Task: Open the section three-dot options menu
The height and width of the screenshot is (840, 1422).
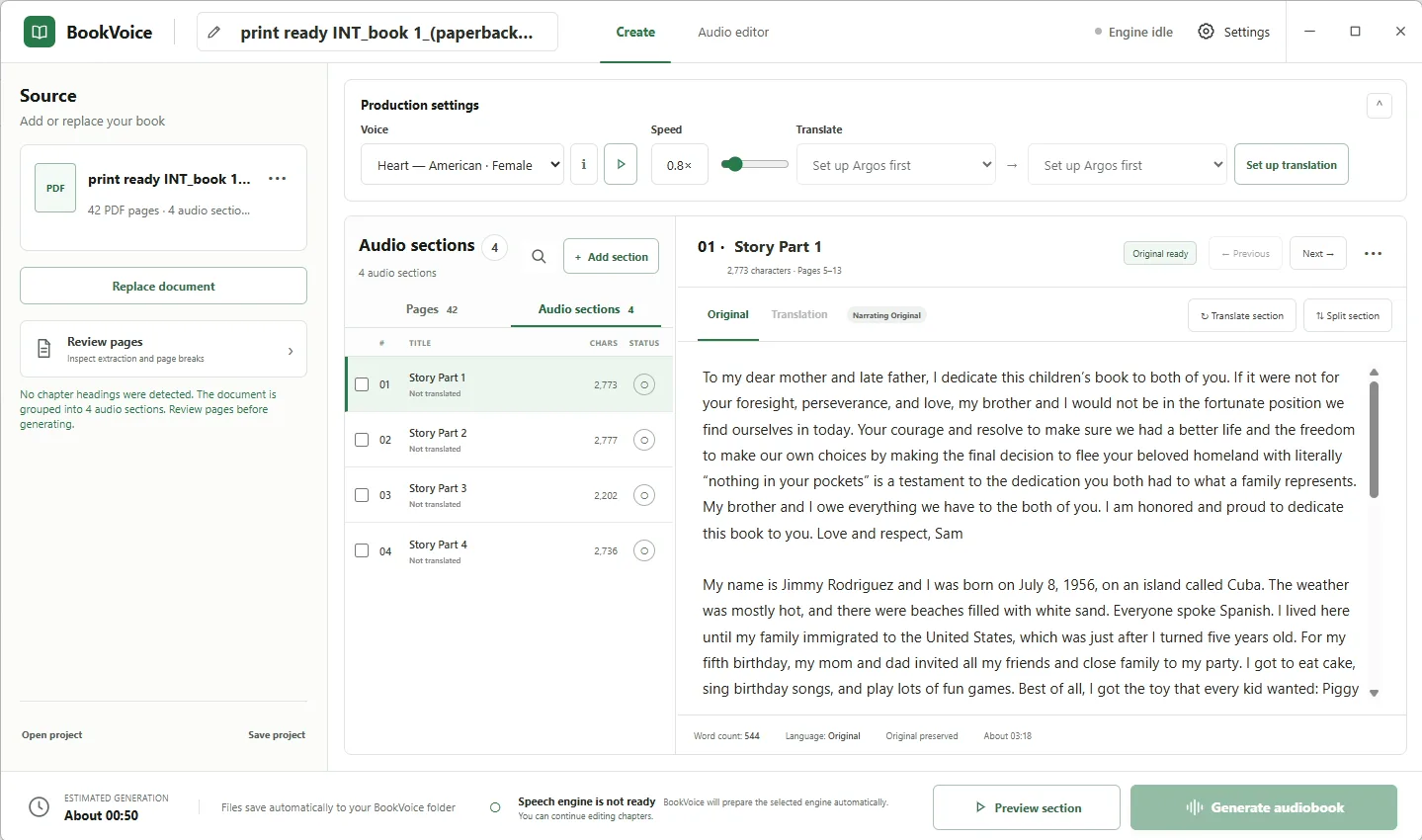Action: pyautogui.click(x=1373, y=254)
